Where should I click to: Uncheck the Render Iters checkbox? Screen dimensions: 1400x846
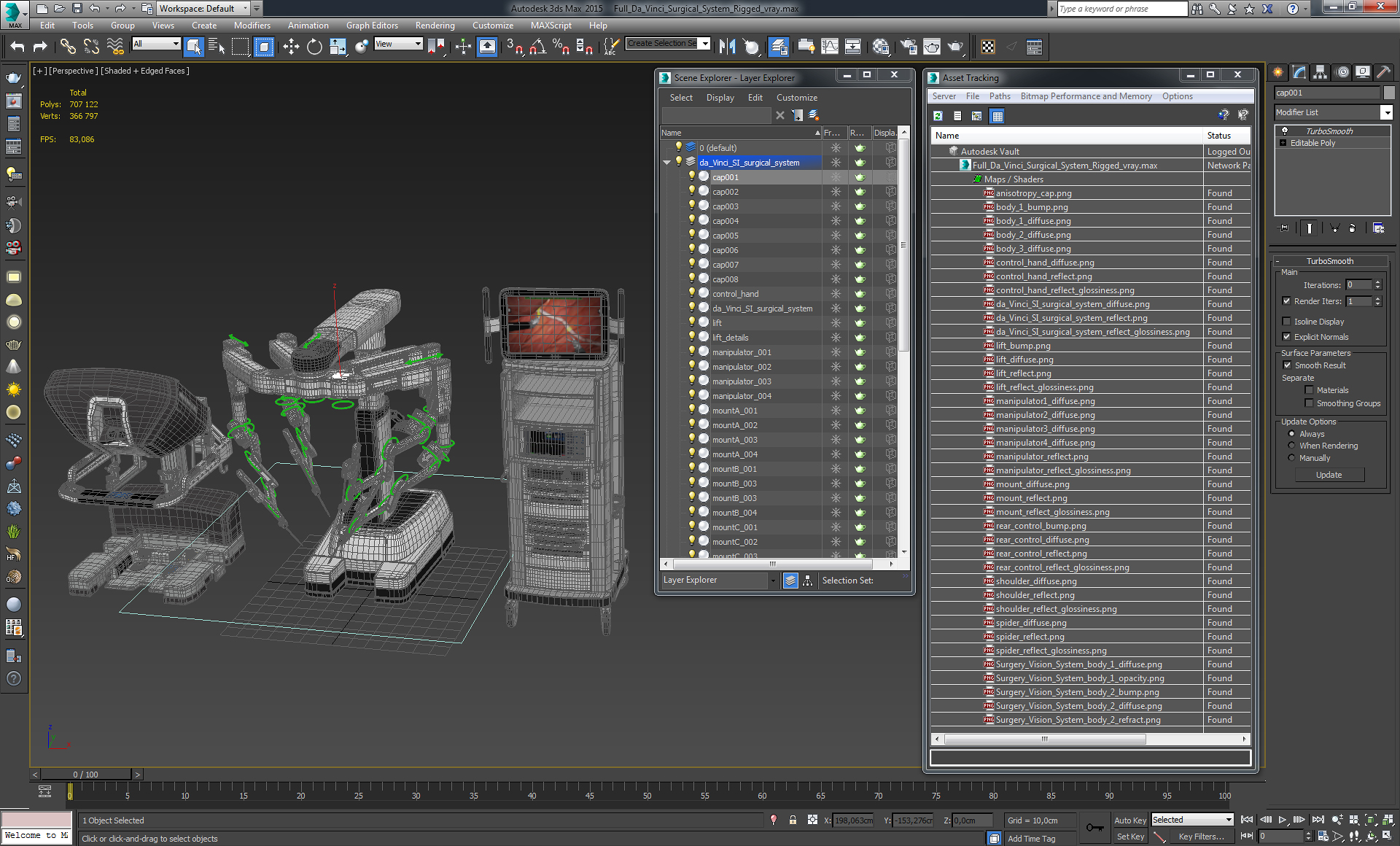tap(1286, 301)
